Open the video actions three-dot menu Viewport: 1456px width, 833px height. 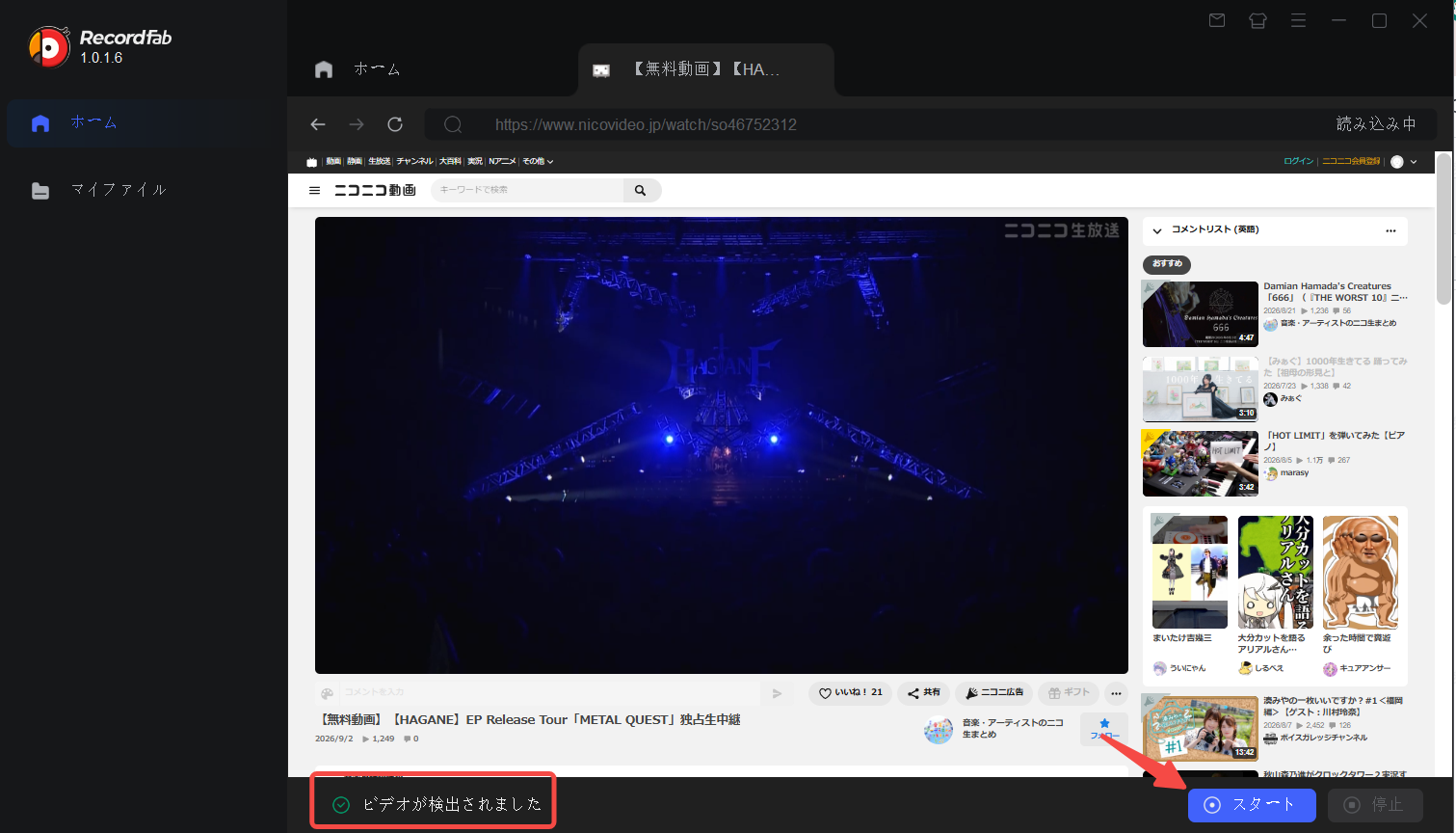coord(1116,693)
